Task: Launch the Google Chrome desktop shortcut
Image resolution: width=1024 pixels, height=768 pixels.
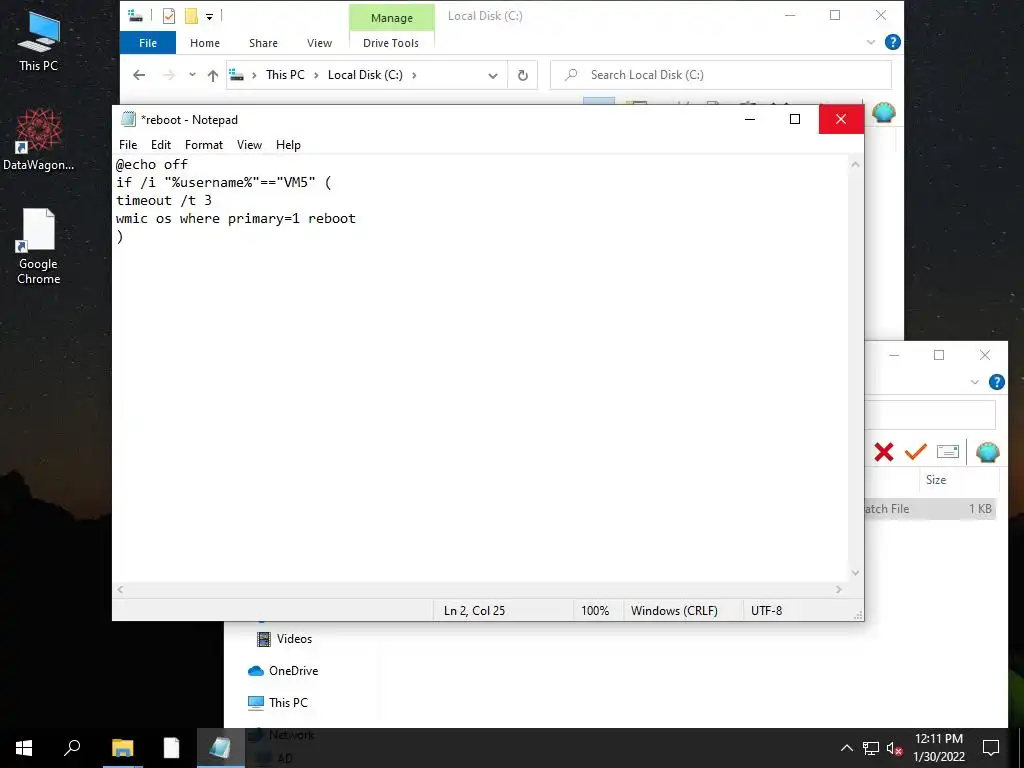Action: pos(38,246)
